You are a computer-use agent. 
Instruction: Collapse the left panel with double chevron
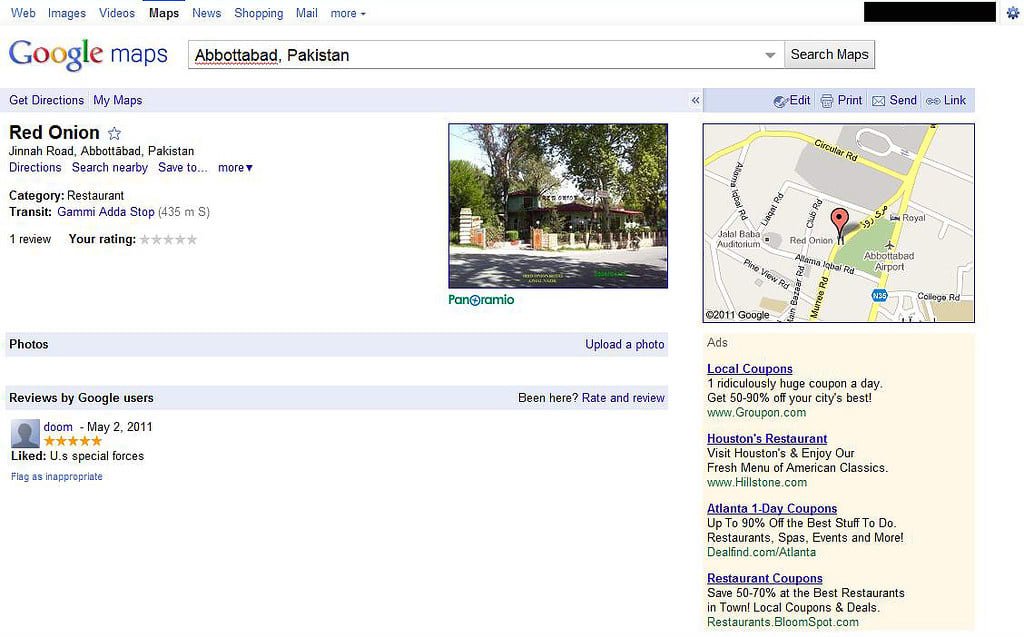(x=696, y=100)
